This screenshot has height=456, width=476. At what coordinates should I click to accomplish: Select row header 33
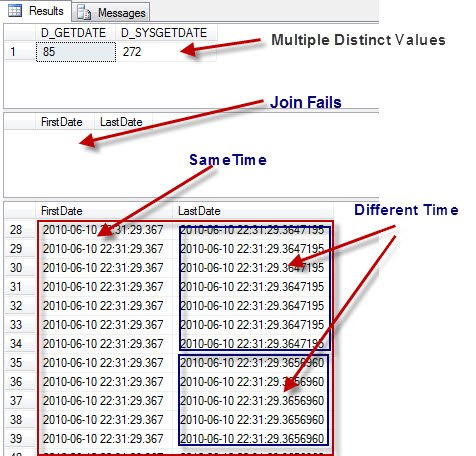(x=20, y=325)
